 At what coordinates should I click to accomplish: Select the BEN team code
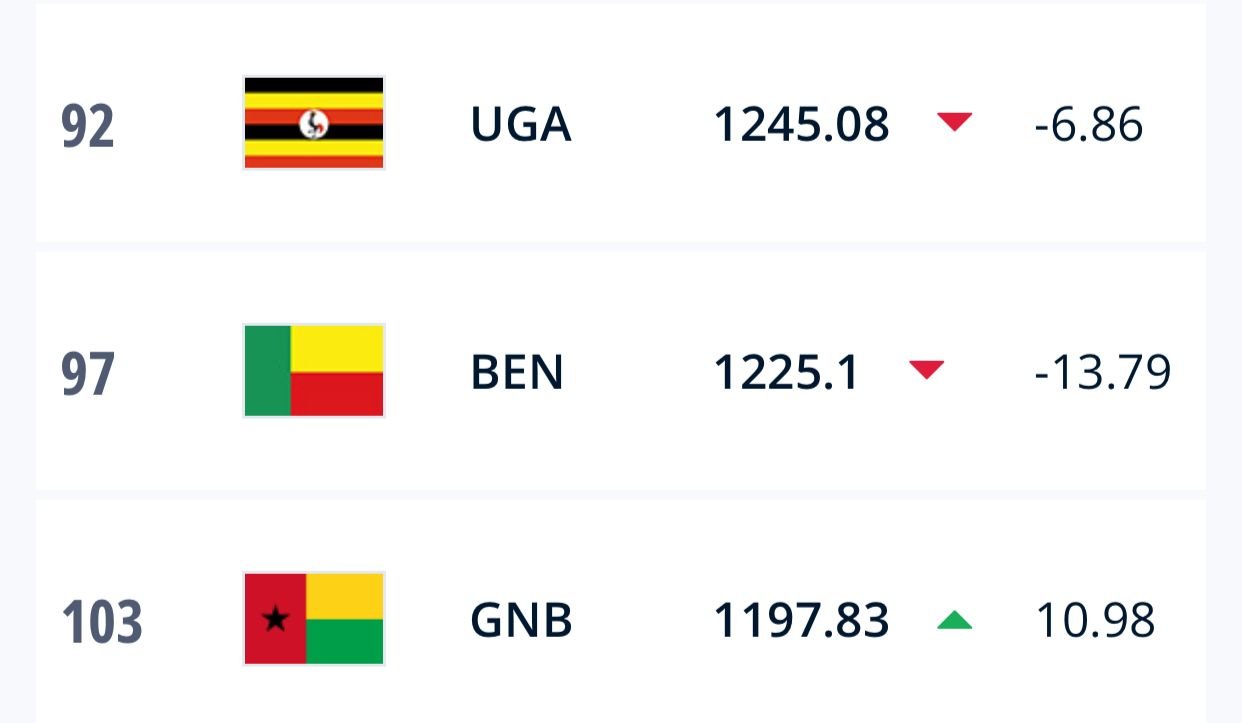point(517,373)
